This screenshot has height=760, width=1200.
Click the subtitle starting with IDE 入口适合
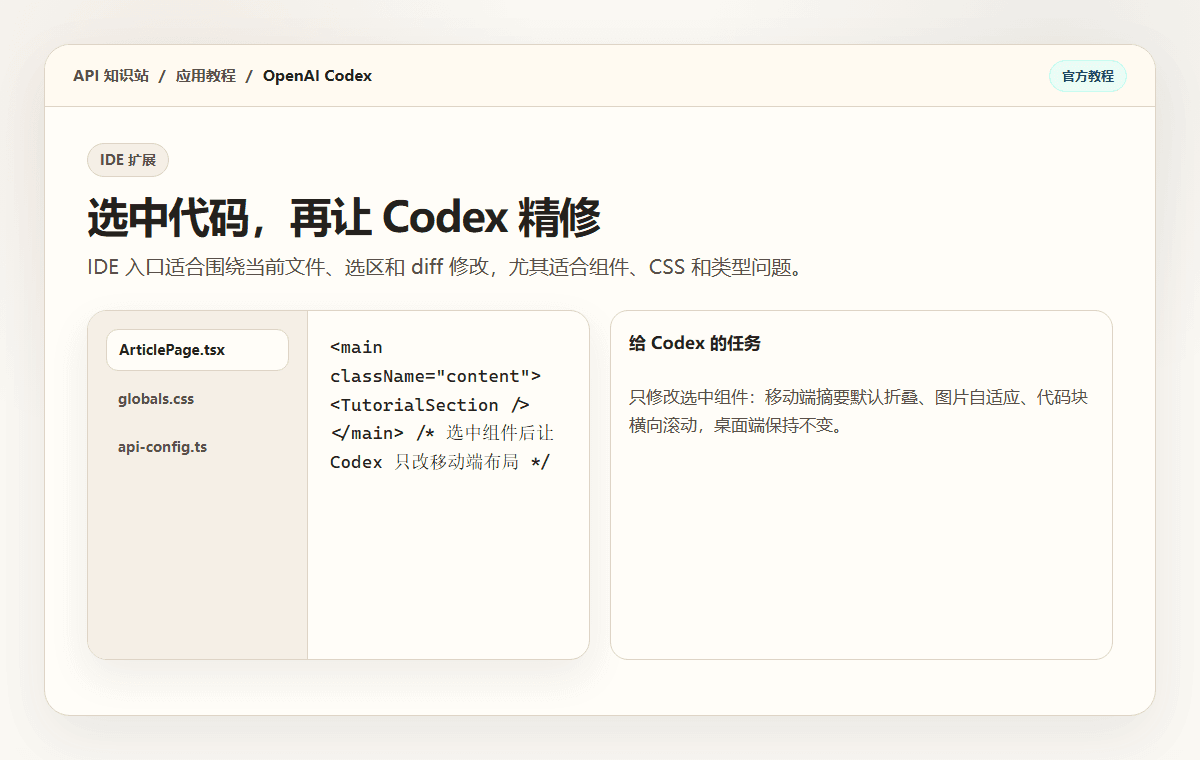445,268
